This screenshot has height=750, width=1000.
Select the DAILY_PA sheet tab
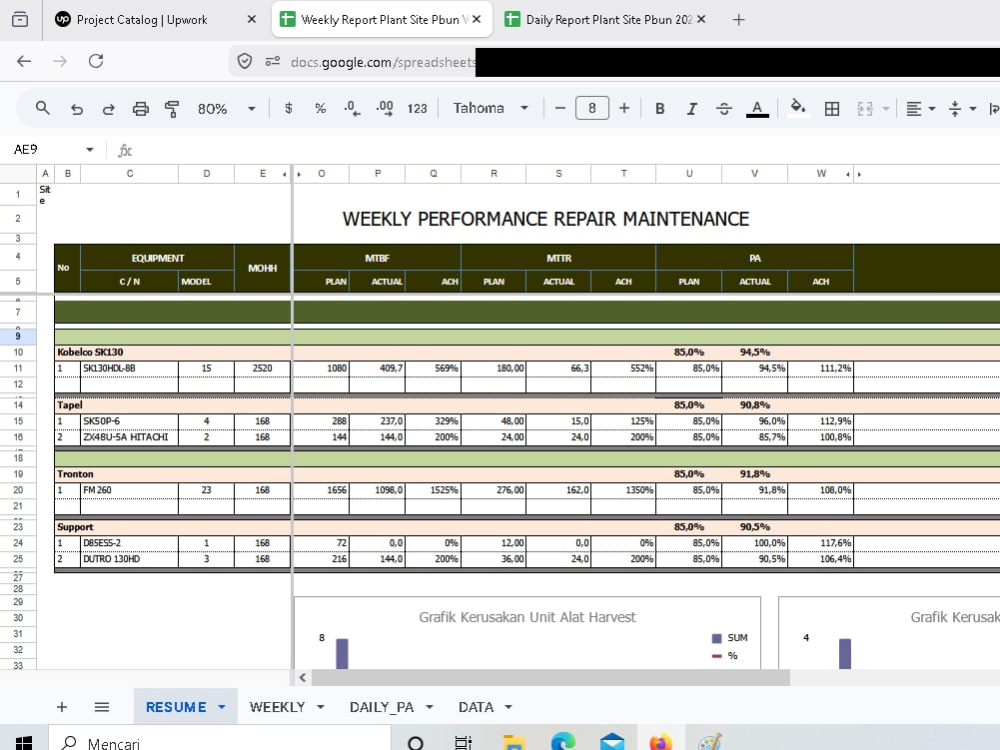[381, 707]
